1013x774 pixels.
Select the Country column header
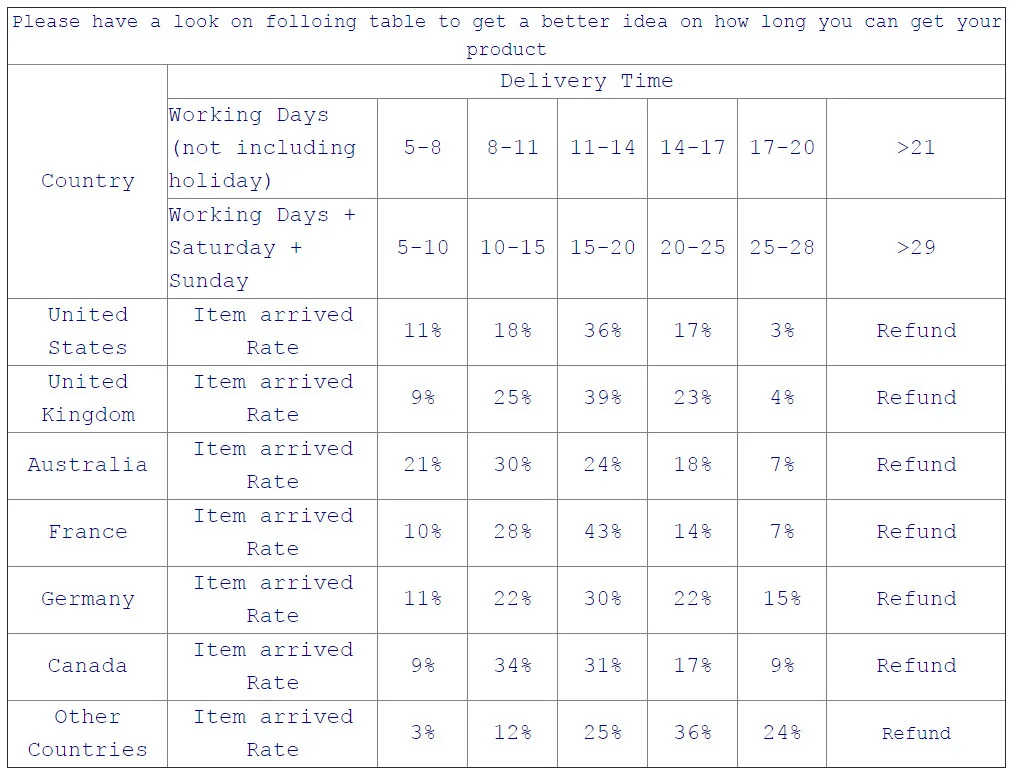[87, 181]
